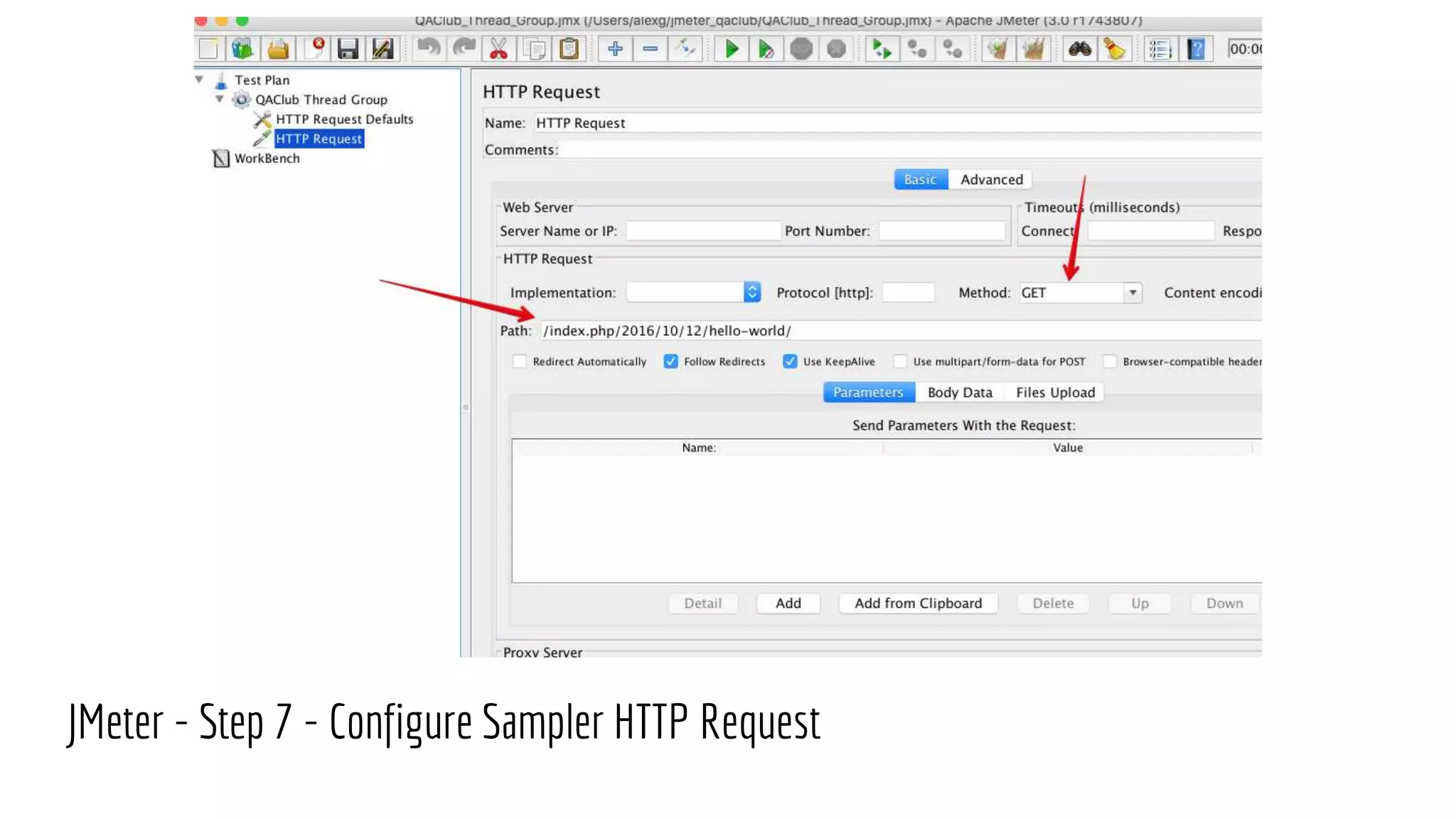The height and width of the screenshot is (819, 1456).
Task: Select QAClub Thread Group tree item
Action: (321, 100)
